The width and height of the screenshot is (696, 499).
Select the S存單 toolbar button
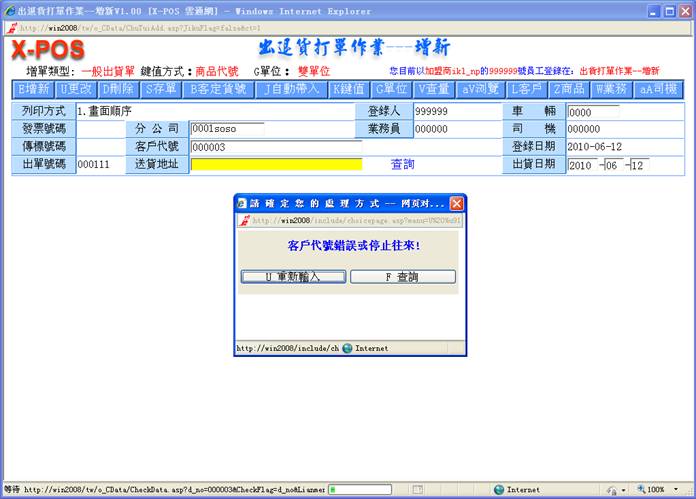pos(159,89)
